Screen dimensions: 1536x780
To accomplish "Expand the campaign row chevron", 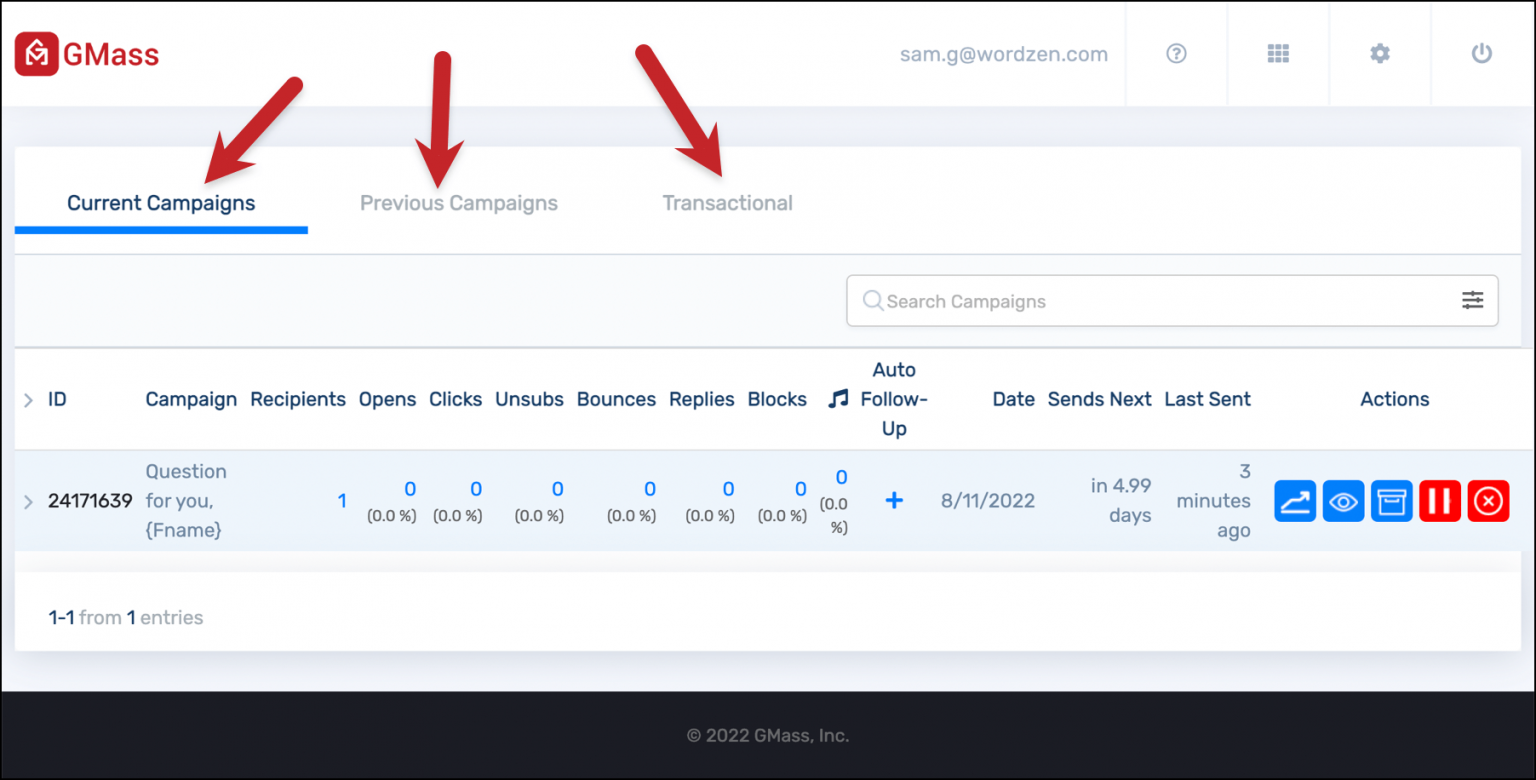I will [x=29, y=500].
